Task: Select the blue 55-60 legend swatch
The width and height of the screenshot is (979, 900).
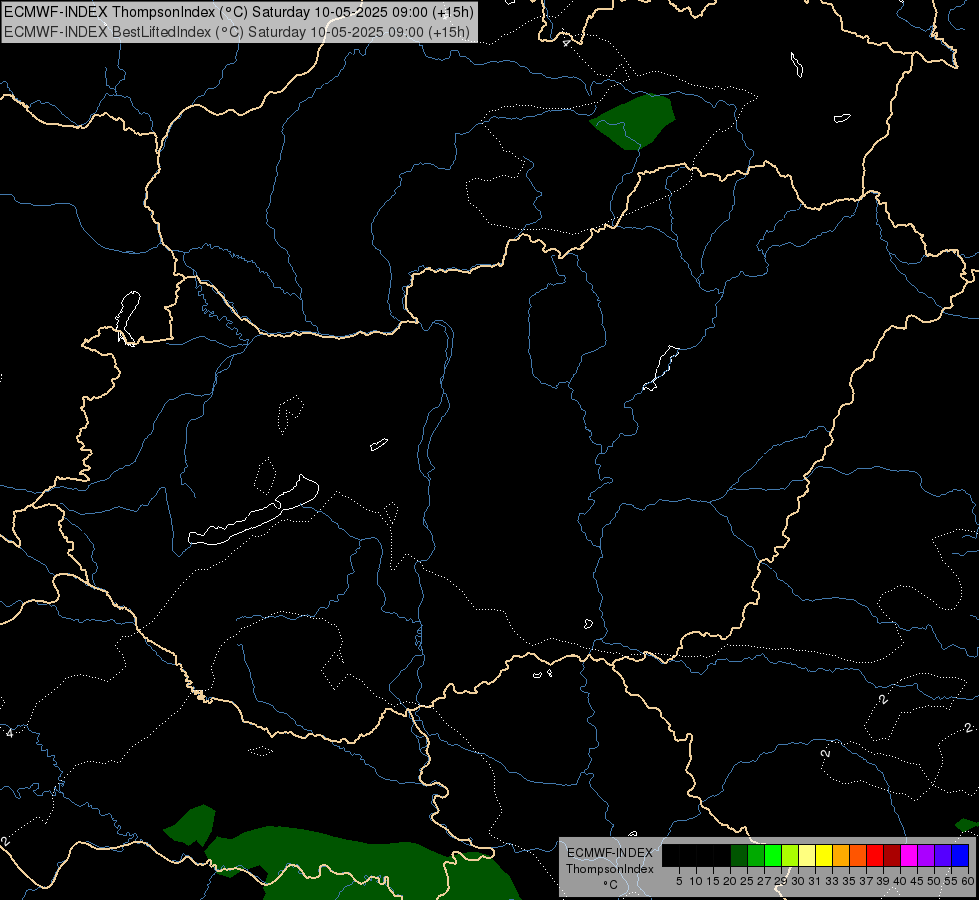Action: pos(960,855)
